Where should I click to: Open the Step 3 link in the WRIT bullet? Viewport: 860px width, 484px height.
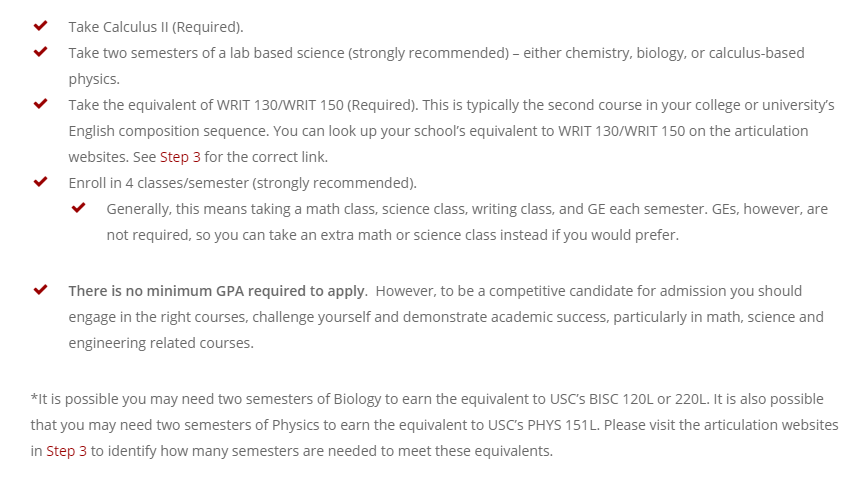pyautogui.click(x=180, y=157)
